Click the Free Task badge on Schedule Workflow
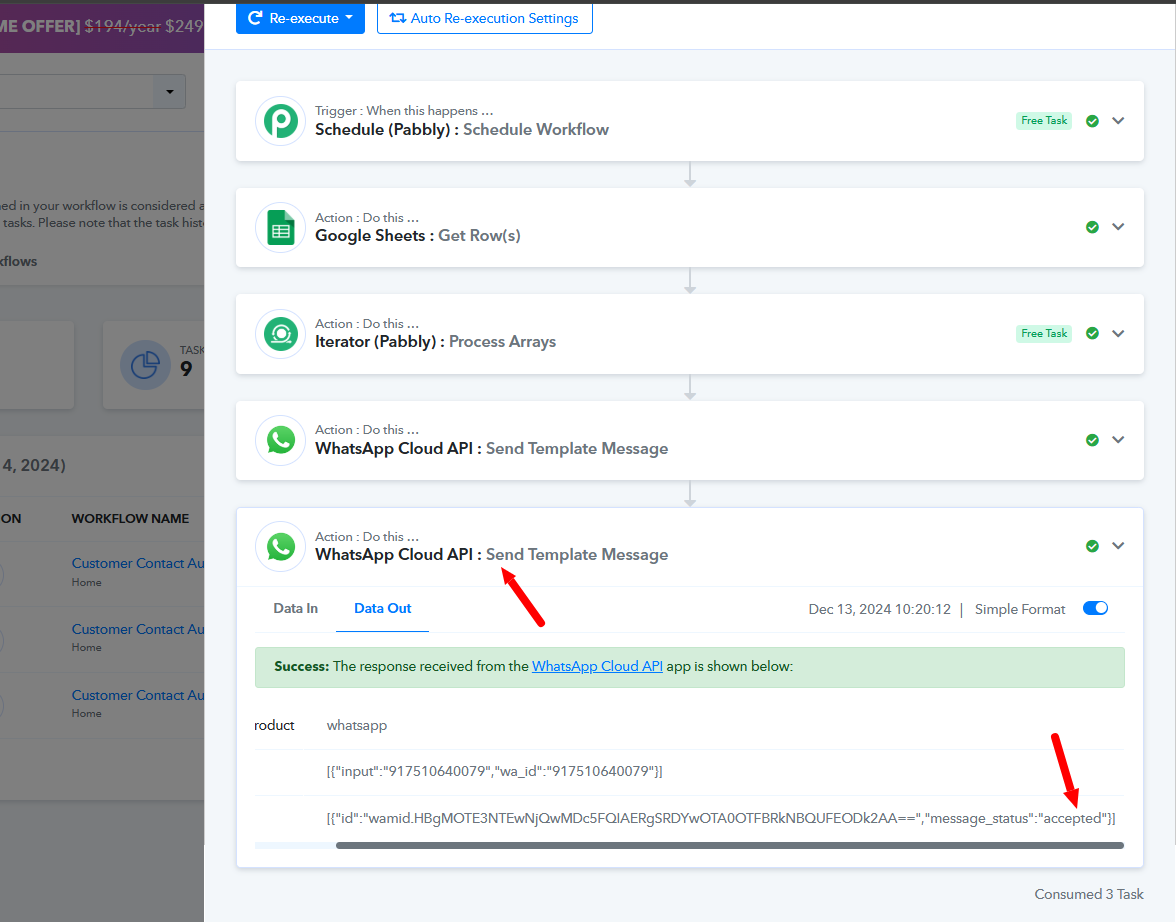This screenshot has height=922, width=1176. [1044, 121]
